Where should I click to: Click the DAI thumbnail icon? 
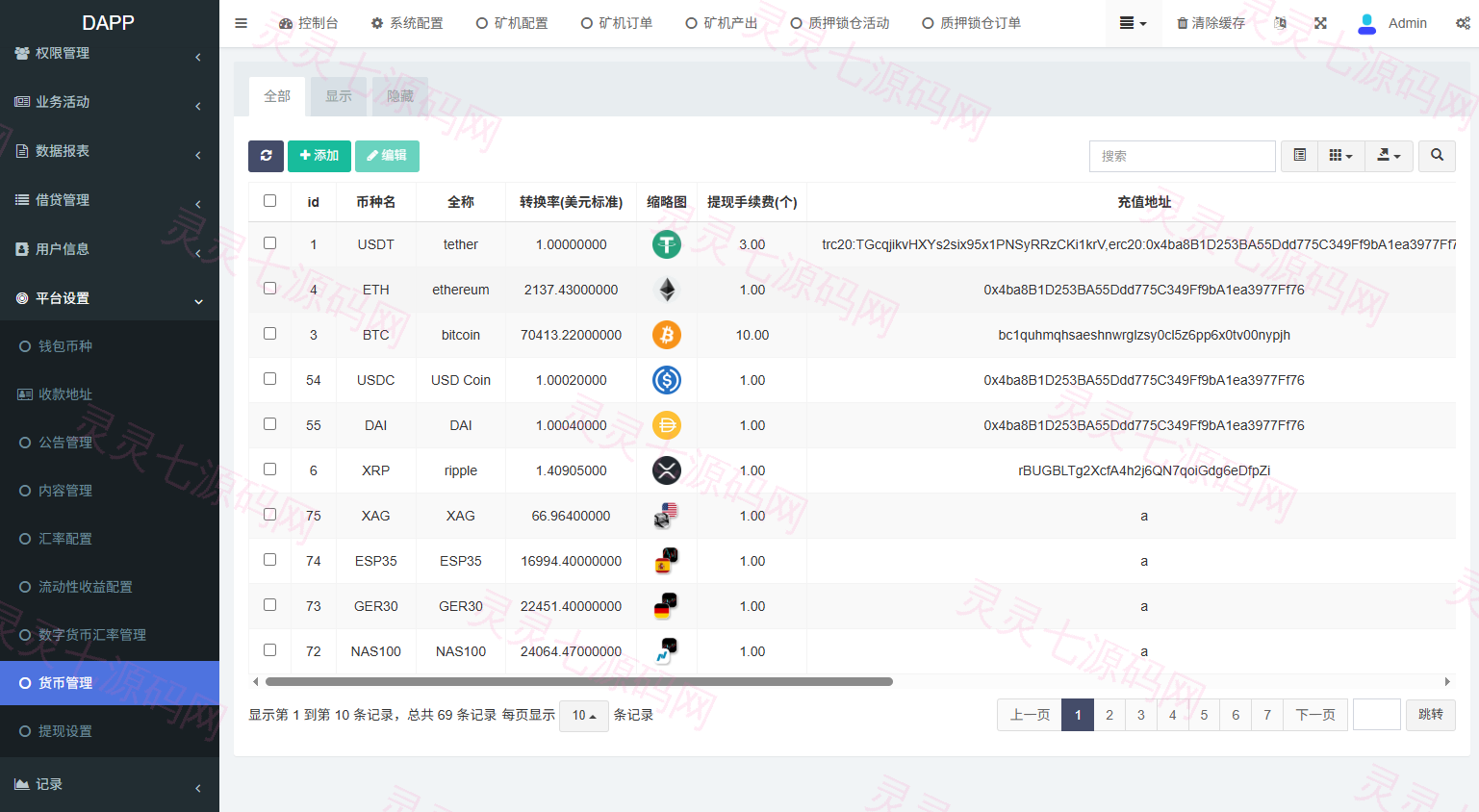(666, 425)
